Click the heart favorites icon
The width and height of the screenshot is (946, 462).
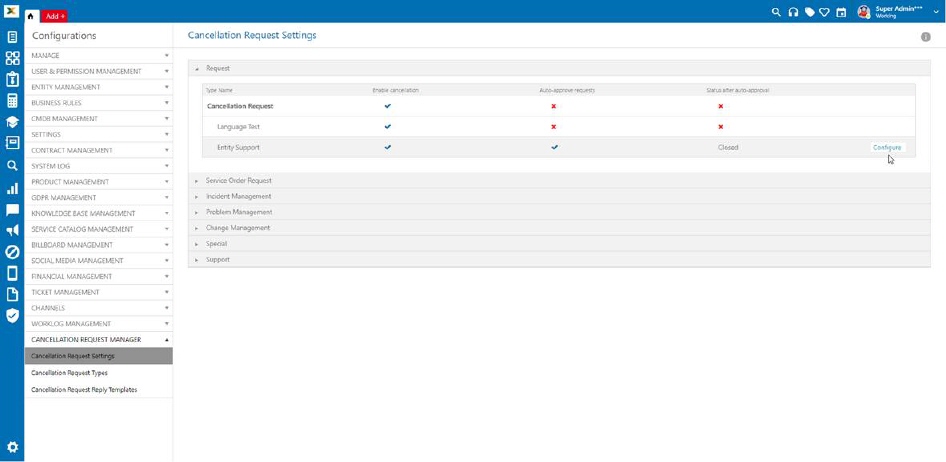click(x=825, y=12)
